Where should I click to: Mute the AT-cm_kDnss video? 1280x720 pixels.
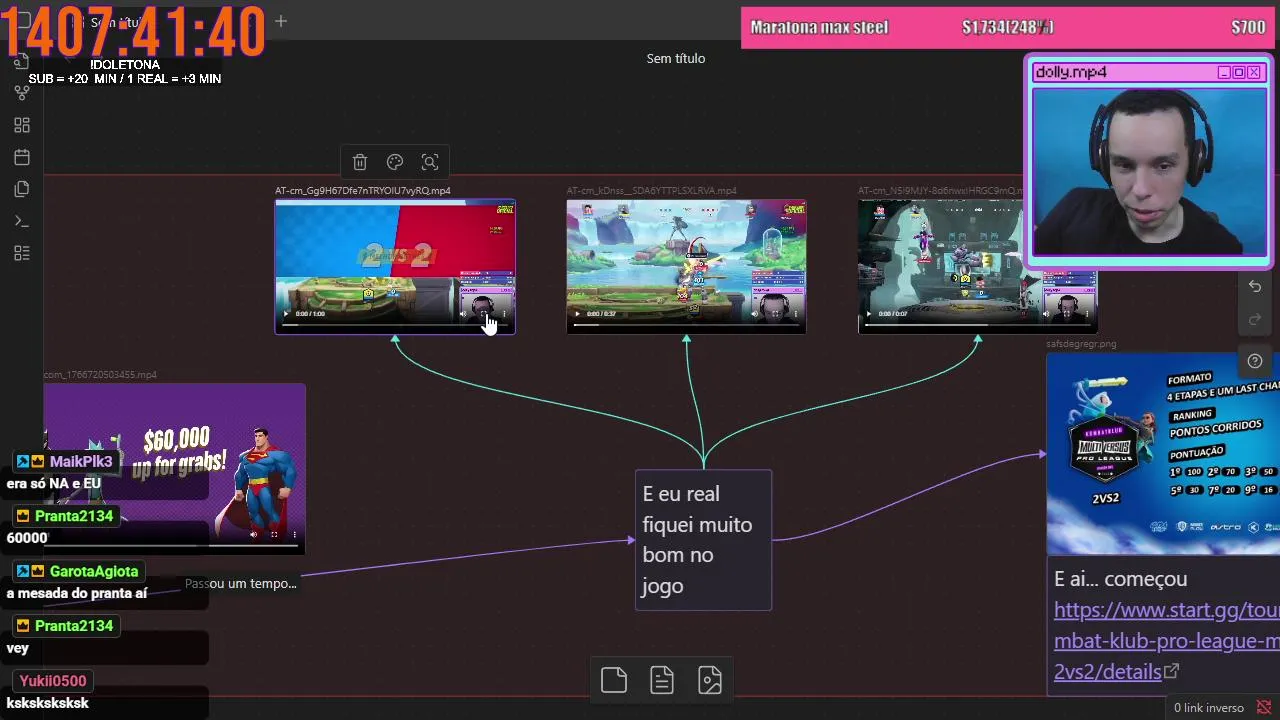(x=754, y=314)
